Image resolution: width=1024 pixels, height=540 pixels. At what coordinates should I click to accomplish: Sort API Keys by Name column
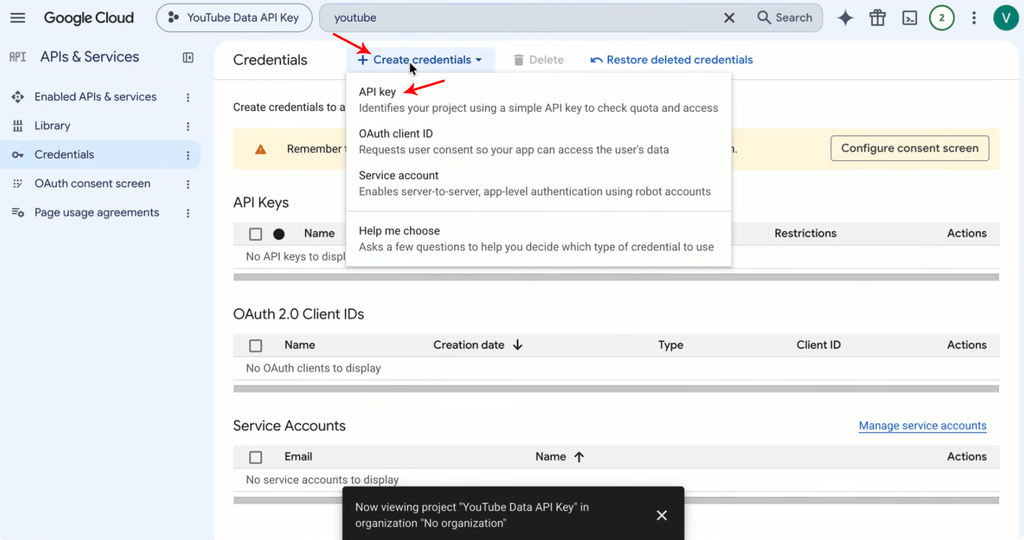coord(319,233)
